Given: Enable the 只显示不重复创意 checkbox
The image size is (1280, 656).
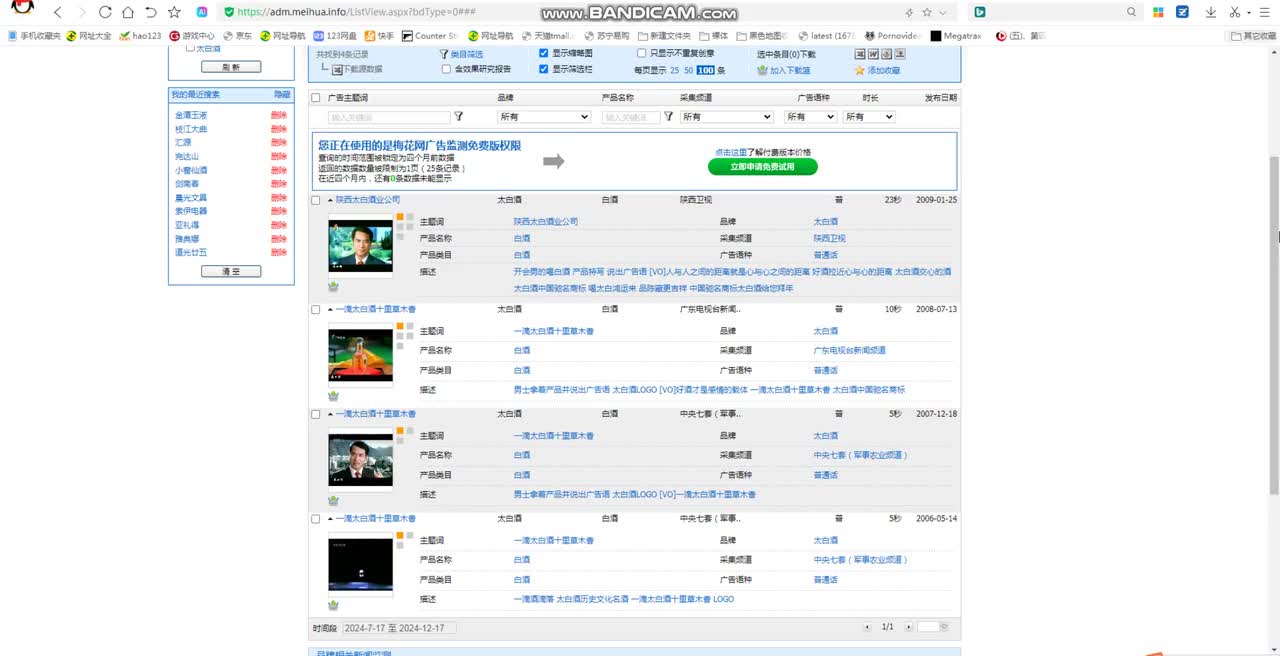Looking at the screenshot, I should [x=642, y=53].
